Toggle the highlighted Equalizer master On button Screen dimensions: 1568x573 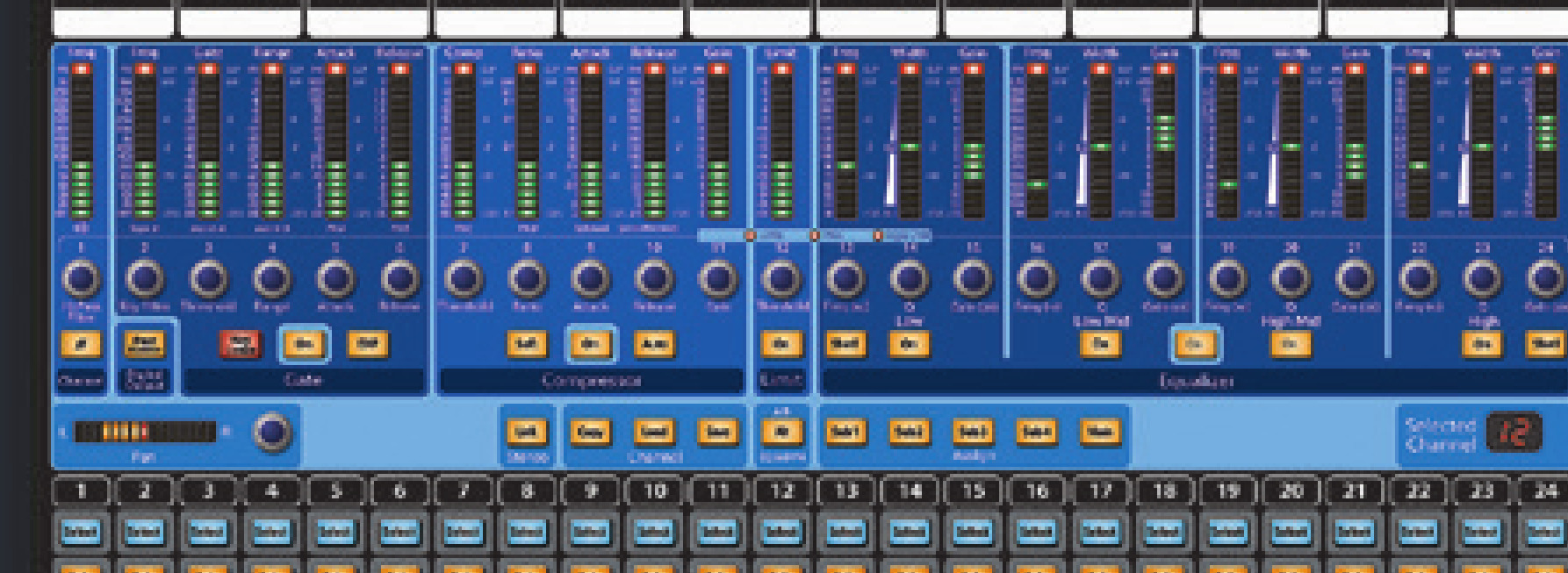(1195, 344)
